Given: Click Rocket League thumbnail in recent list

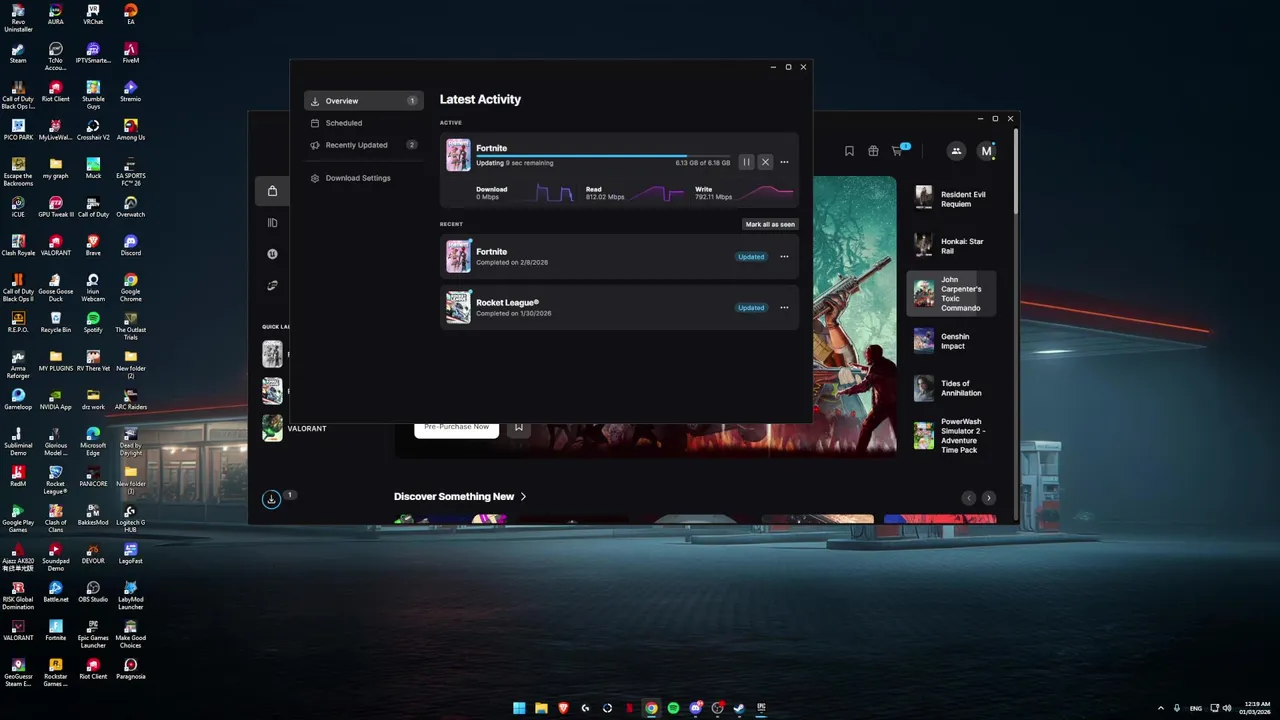Looking at the screenshot, I should click(458, 307).
